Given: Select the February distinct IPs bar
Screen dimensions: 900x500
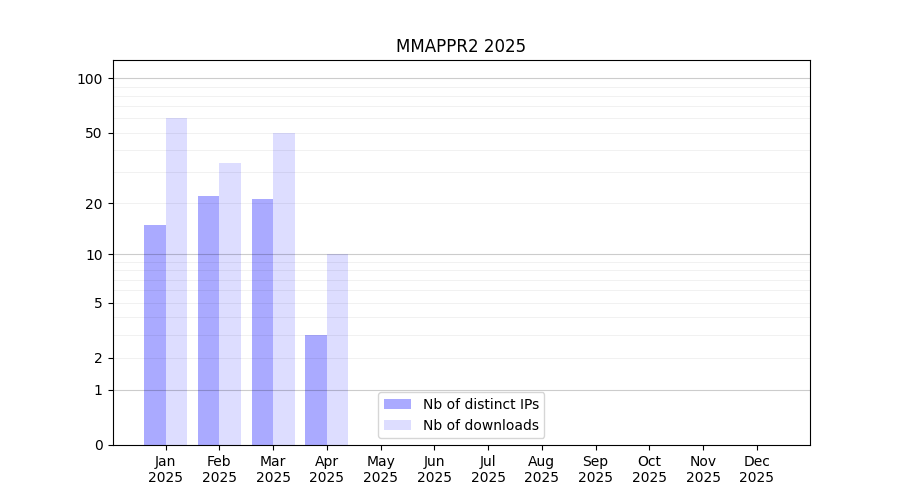Looking at the screenshot, I should [x=208, y=320].
